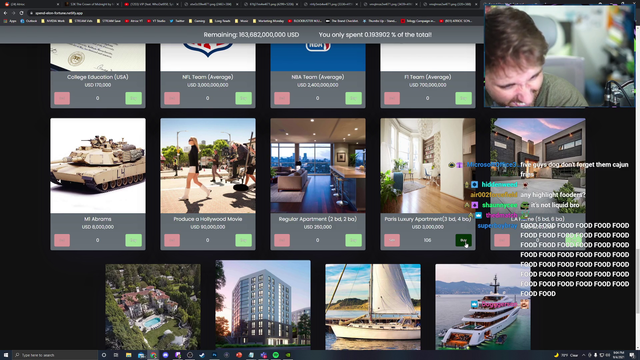Open the notification center icon
The width and height of the screenshot is (640, 360).
pyautogui.click(x=632, y=355)
